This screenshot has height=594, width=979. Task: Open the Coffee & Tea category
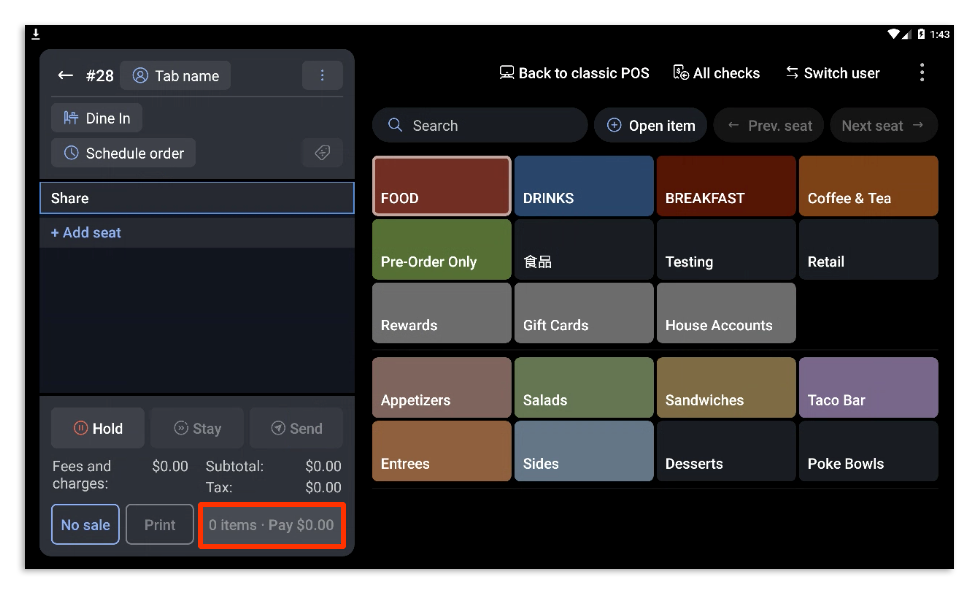pyautogui.click(x=868, y=186)
